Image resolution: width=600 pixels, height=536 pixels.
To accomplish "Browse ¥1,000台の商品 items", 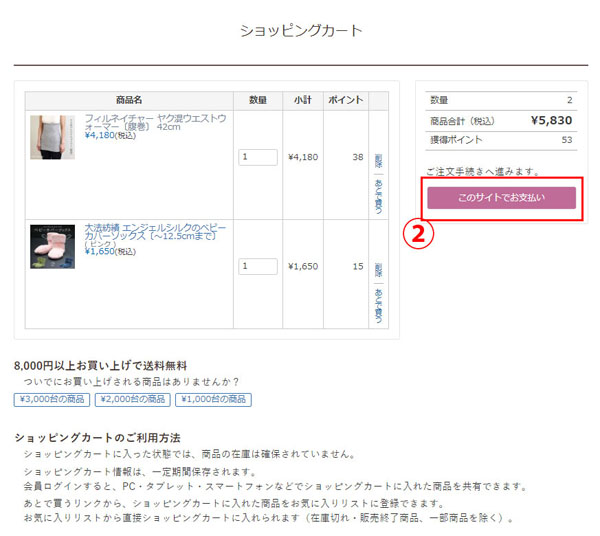I will pos(213,400).
